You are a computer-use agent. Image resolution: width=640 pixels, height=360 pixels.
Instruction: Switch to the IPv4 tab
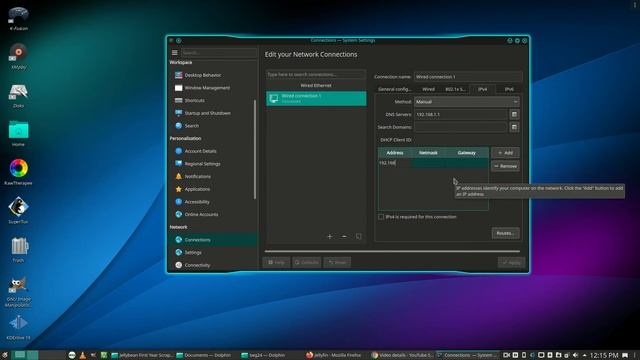point(482,89)
